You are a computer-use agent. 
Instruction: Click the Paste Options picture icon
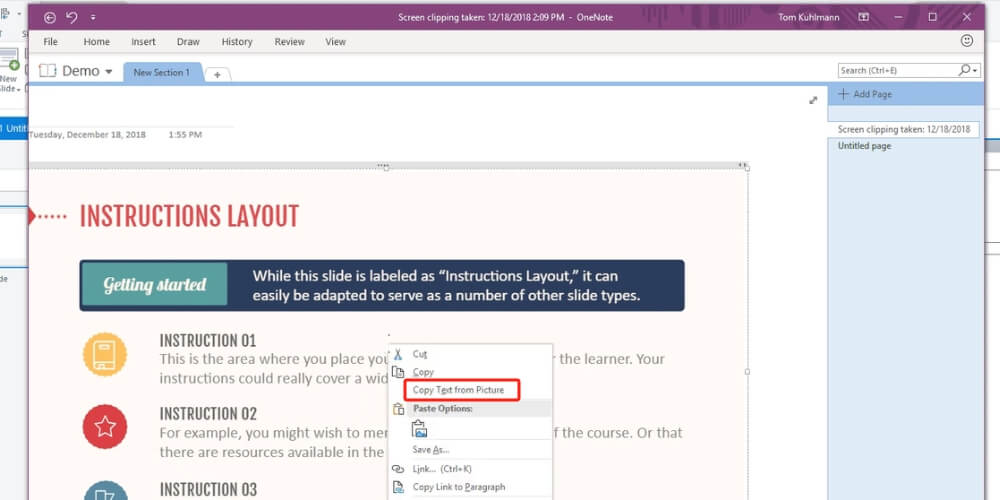[x=420, y=429]
